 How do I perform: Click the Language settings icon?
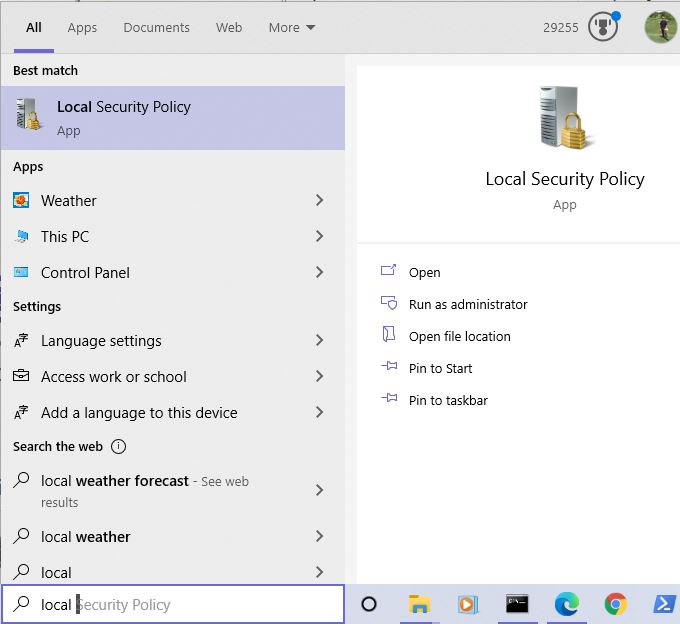tap(21, 341)
